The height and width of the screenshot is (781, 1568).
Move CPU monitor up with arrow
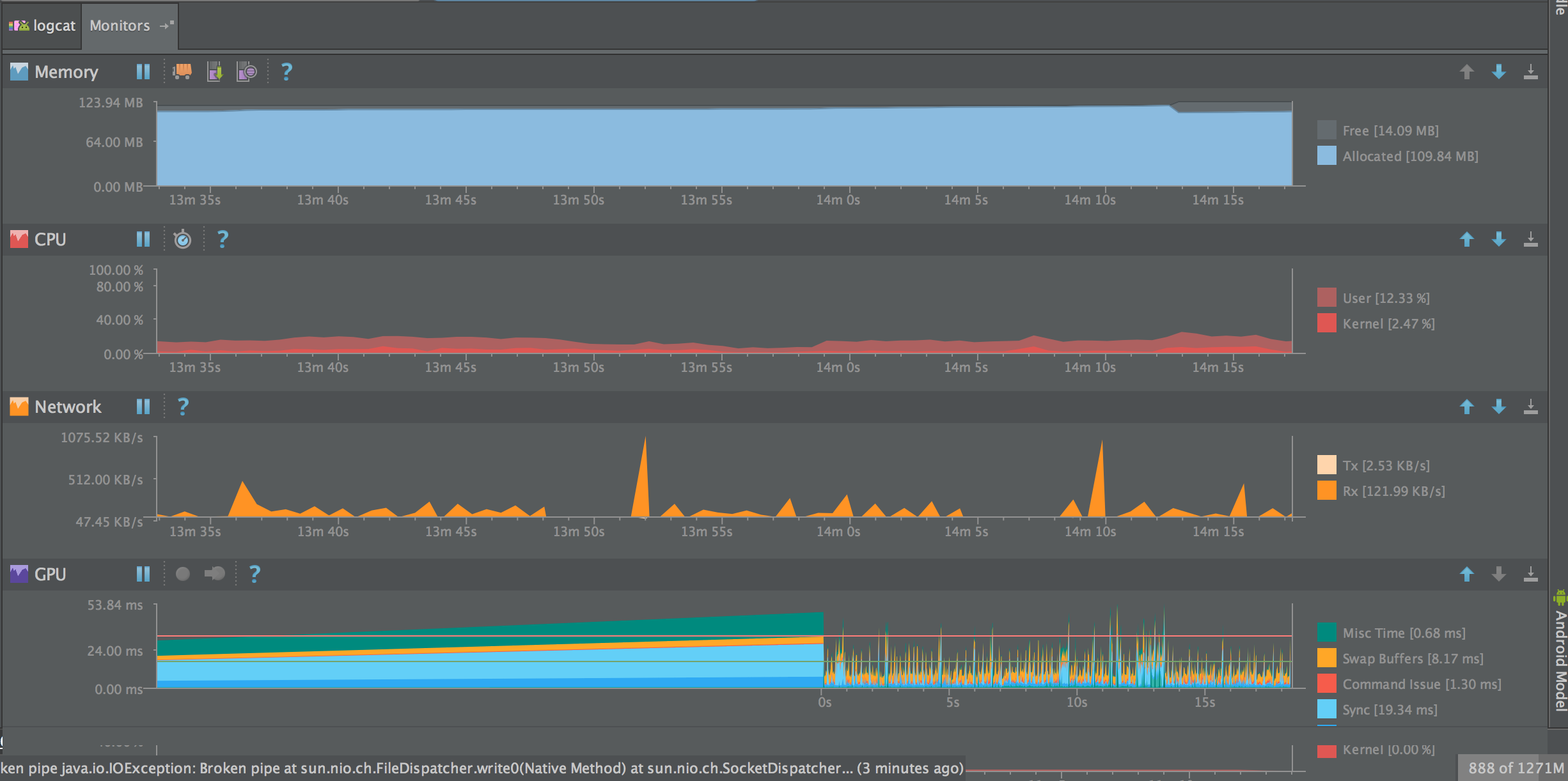1466,239
